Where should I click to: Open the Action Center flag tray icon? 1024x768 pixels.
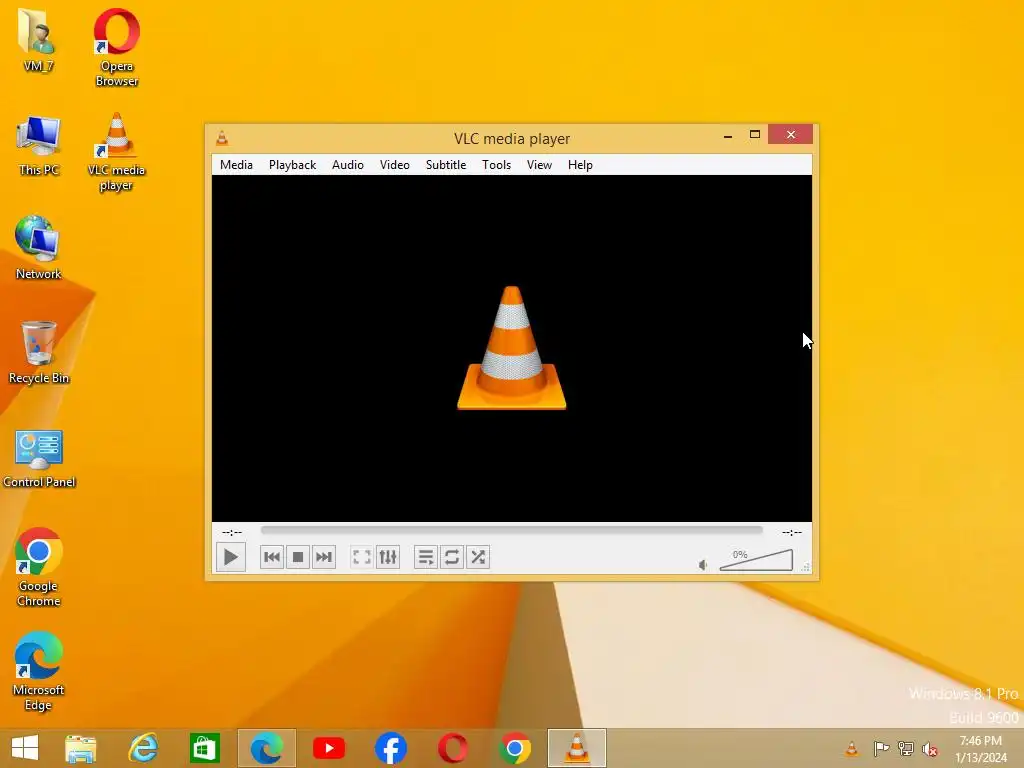coord(881,748)
